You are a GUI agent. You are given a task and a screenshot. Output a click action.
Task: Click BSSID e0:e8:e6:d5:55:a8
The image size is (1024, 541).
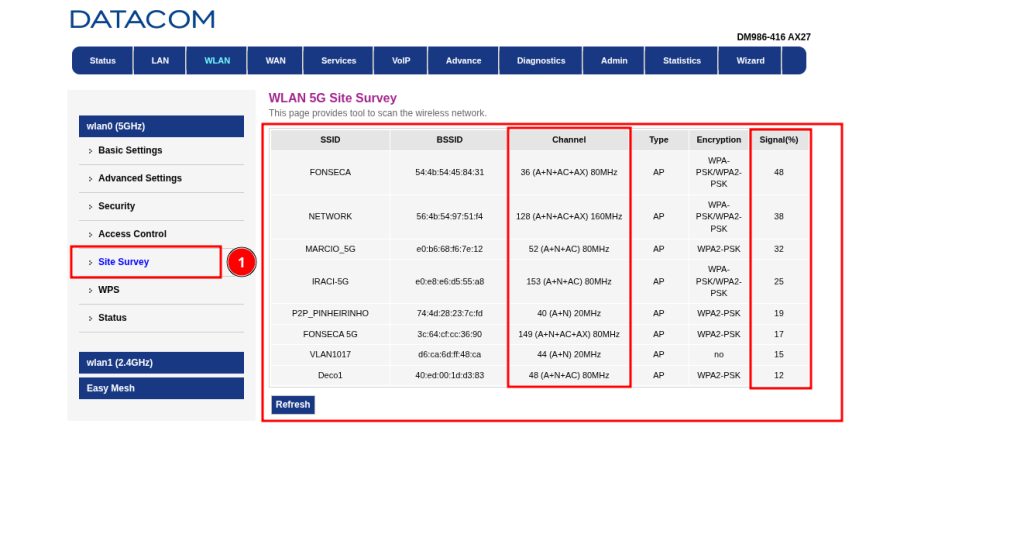449,282
